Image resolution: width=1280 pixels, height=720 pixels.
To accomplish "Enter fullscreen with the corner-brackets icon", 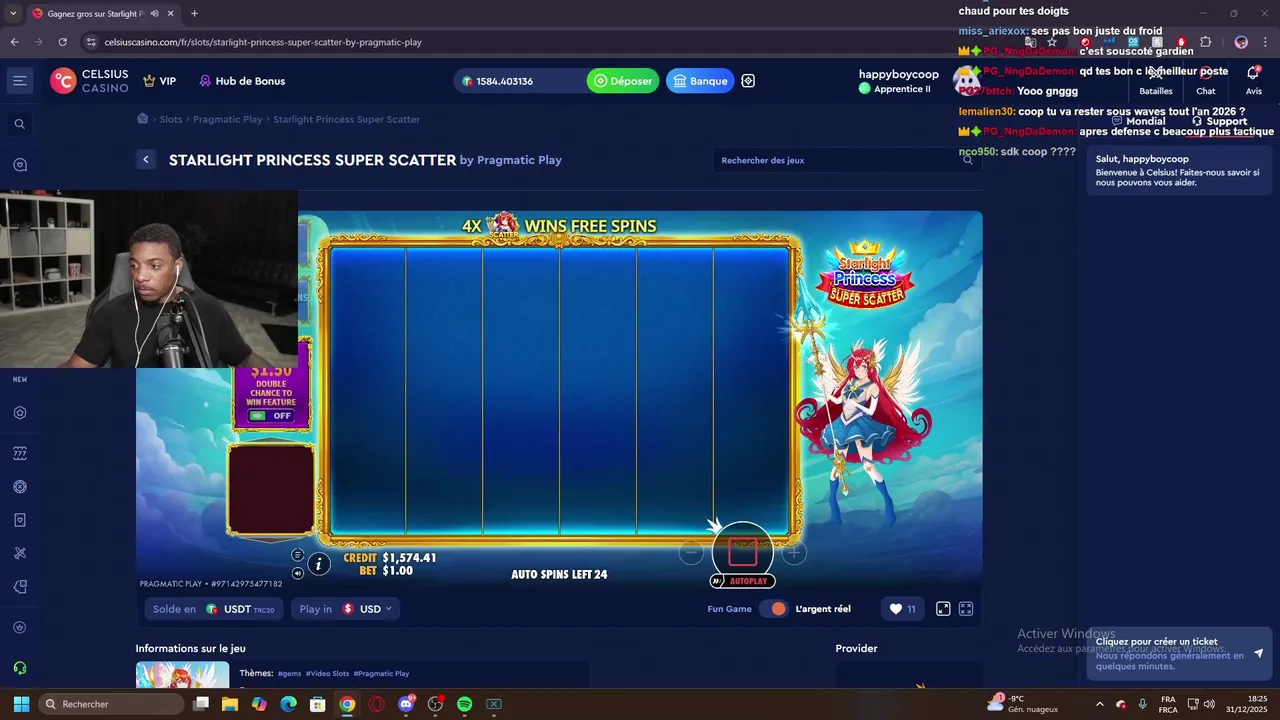I will (966, 609).
